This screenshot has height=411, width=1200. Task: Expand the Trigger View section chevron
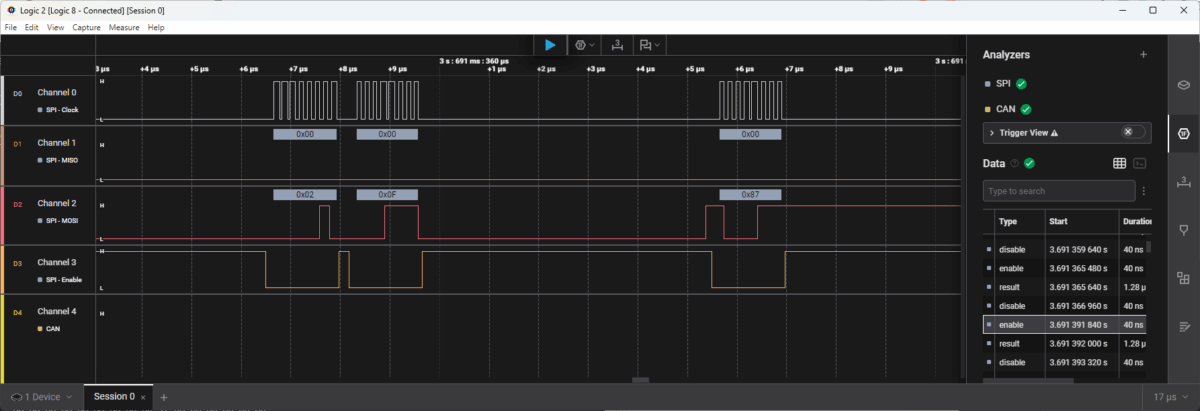click(x=991, y=132)
